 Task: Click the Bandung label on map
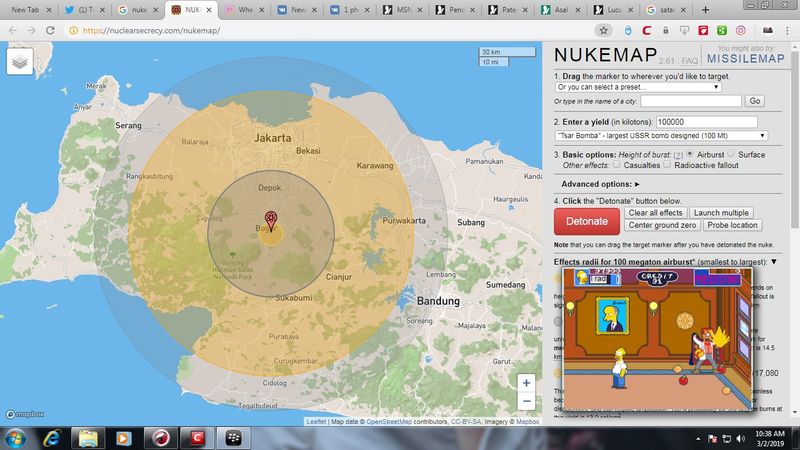coord(438,301)
